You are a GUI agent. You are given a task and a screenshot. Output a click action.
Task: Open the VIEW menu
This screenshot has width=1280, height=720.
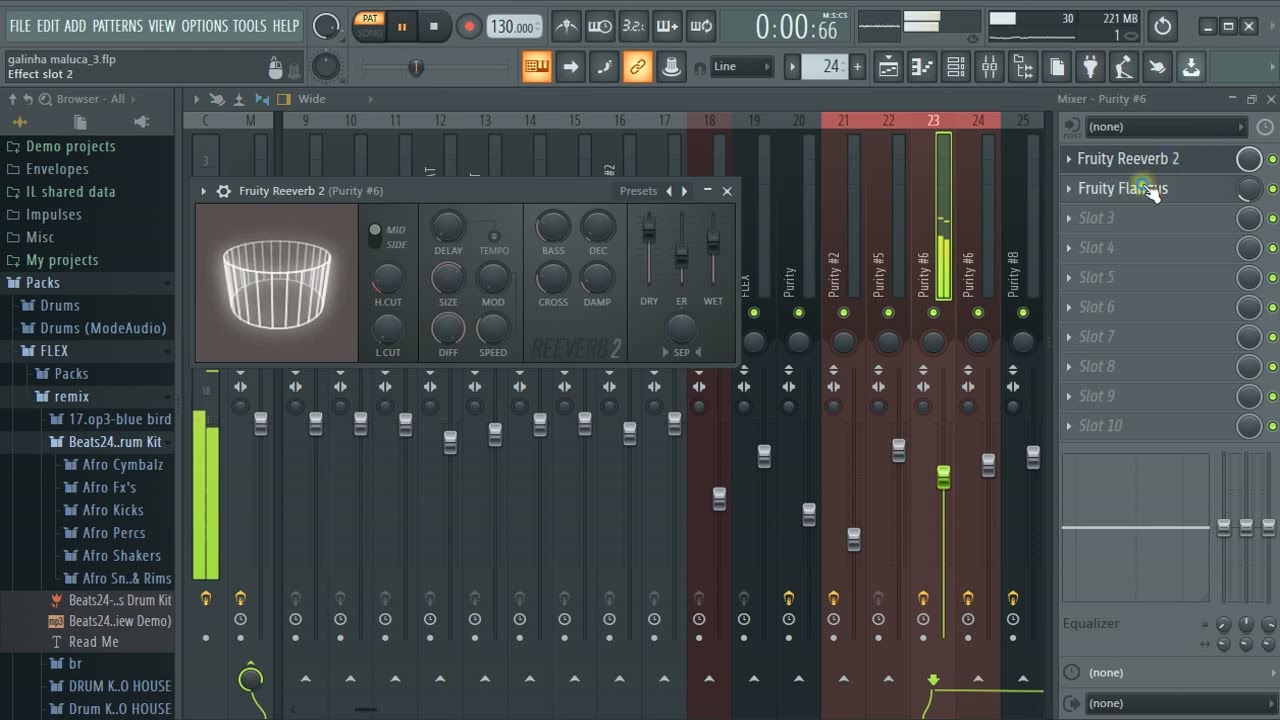pyautogui.click(x=162, y=26)
